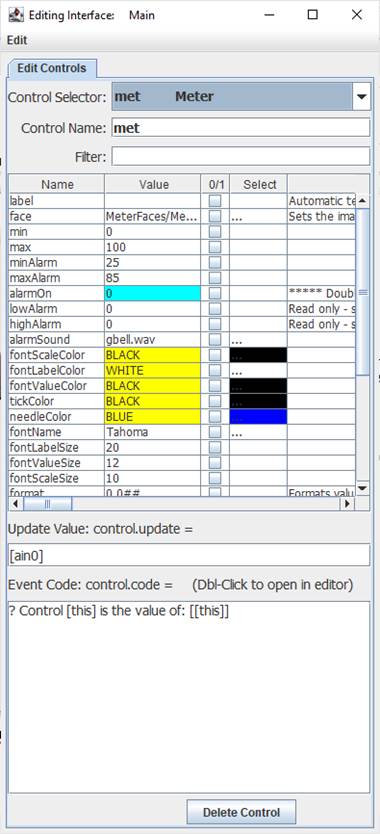
Task: Toggle the checkbox in the min row
Action: click(215, 232)
